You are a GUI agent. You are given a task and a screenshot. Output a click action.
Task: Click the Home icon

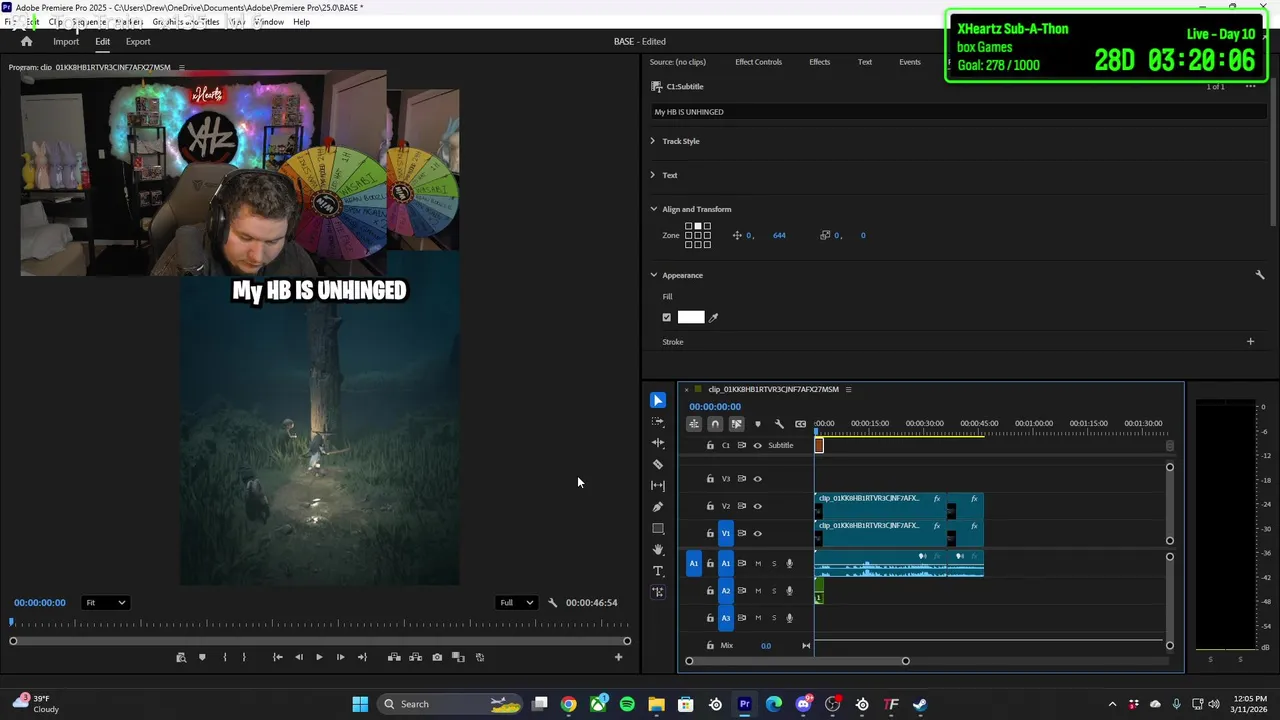(x=27, y=42)
